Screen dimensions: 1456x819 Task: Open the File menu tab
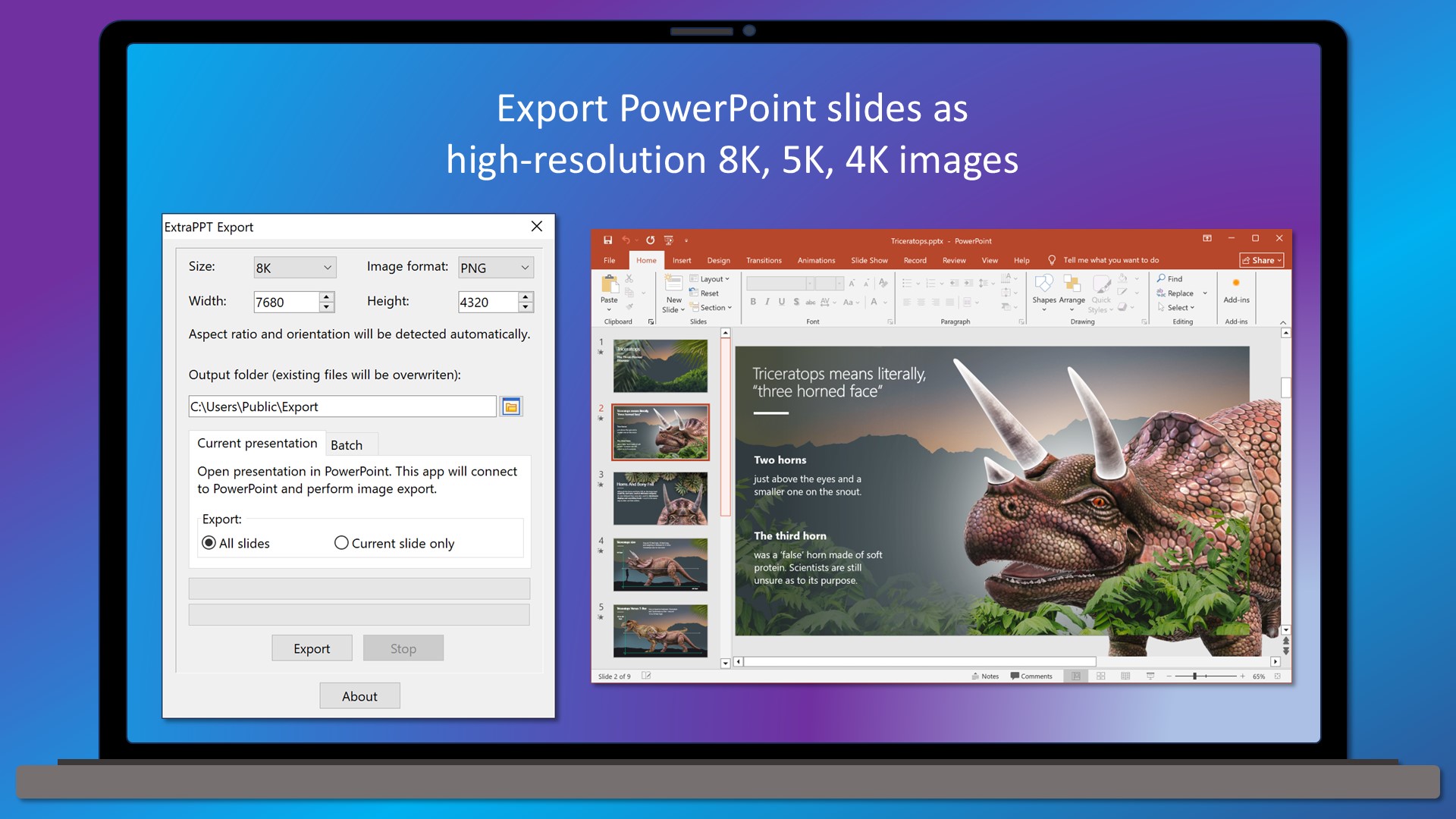(609, 260)
